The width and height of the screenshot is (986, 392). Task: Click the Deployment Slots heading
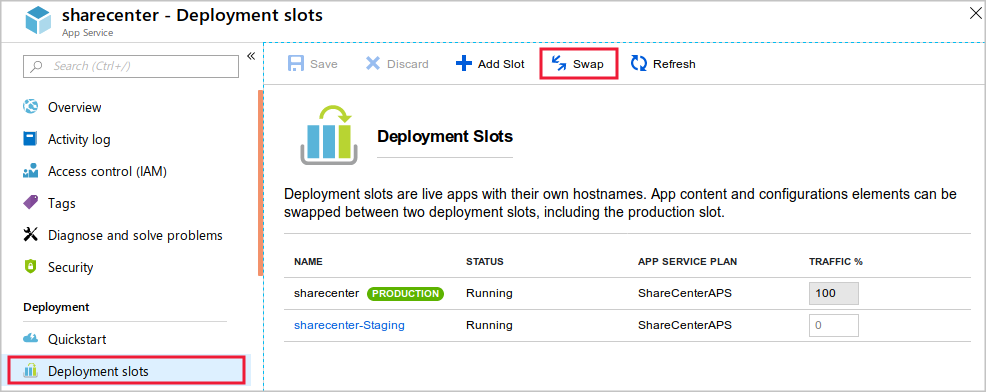(x=445, y=136)
